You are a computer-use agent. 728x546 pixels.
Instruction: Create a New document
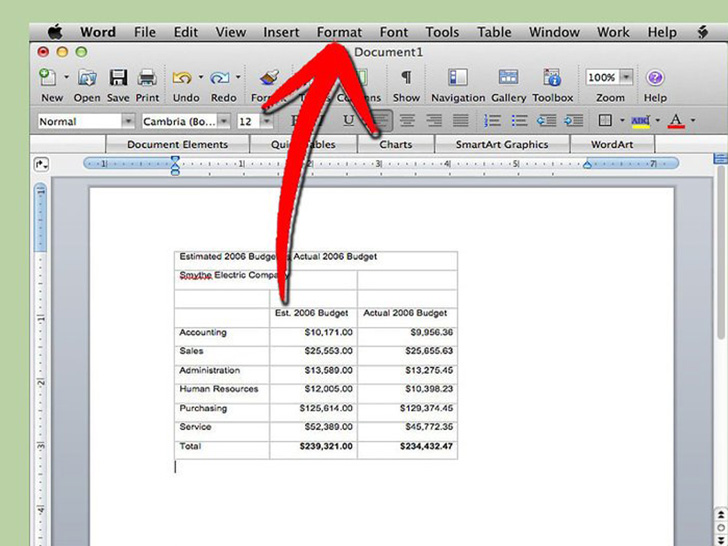click(x=48, y=77)
